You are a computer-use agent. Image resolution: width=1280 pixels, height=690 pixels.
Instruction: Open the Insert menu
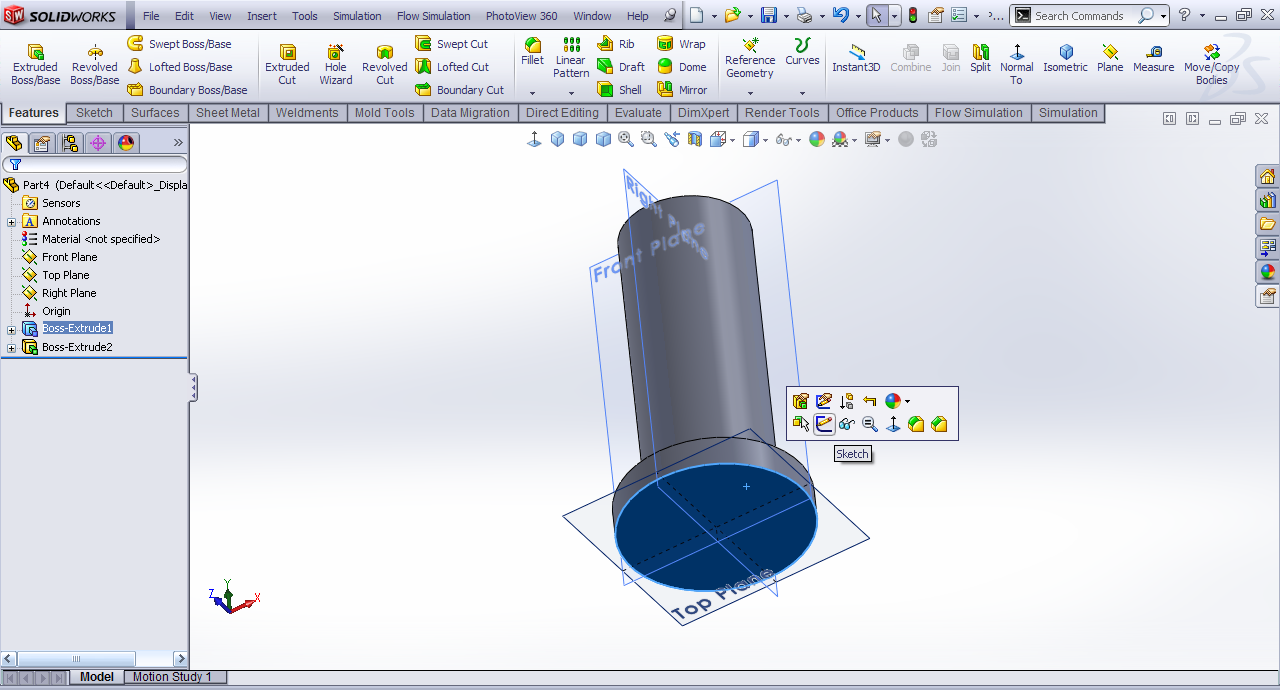tap(262, 16)
